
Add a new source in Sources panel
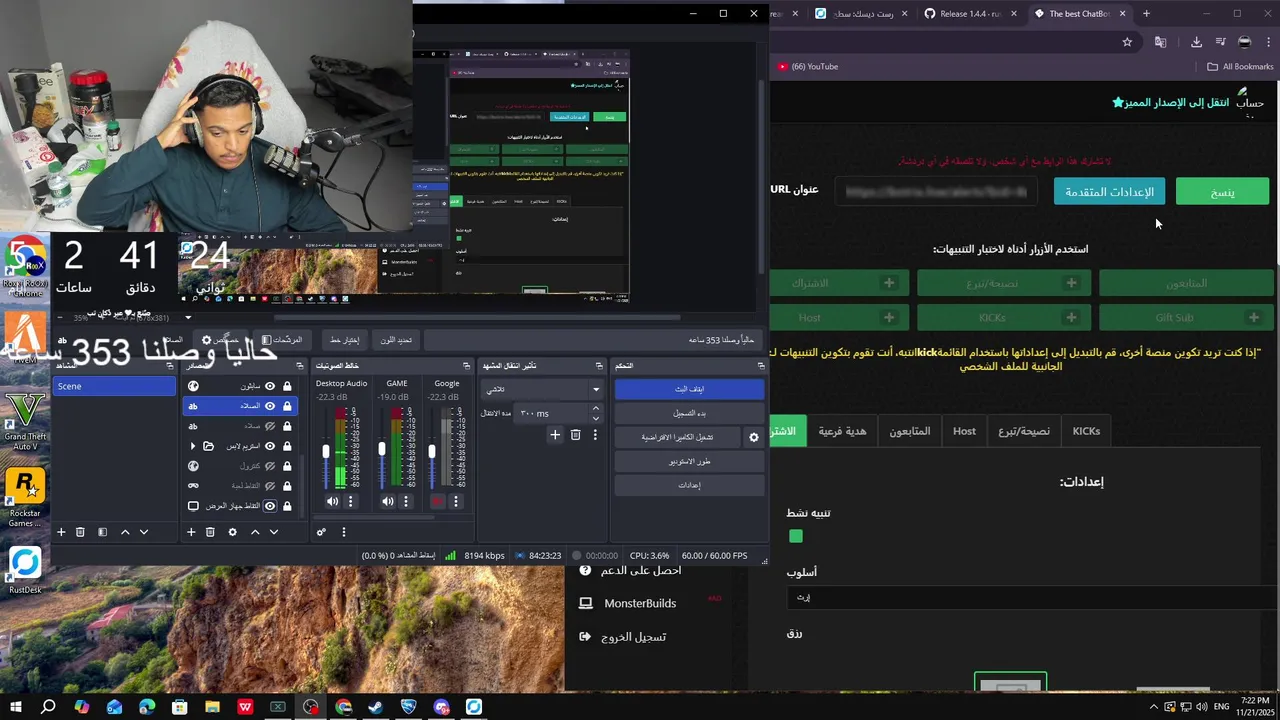click(191, 532)
